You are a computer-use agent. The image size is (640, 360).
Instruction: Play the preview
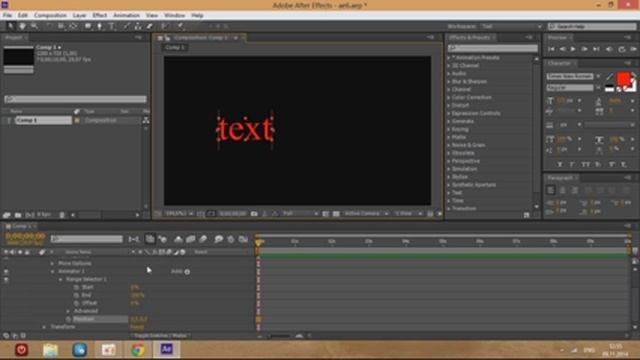pyautogui.click(x=573, y=49)
